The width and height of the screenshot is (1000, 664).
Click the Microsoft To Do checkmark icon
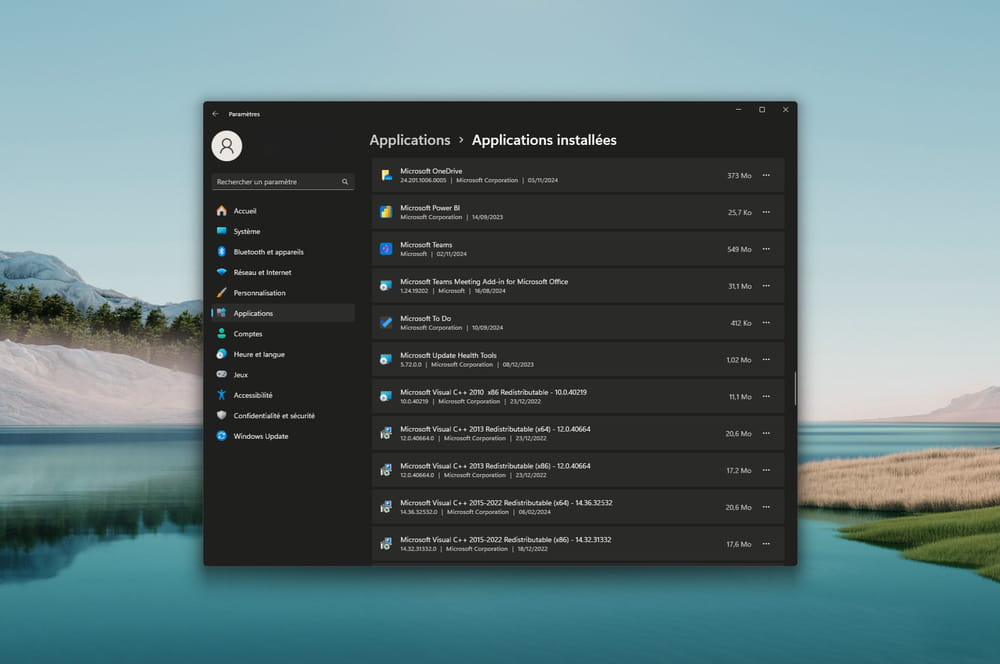[x=386, y=323]
